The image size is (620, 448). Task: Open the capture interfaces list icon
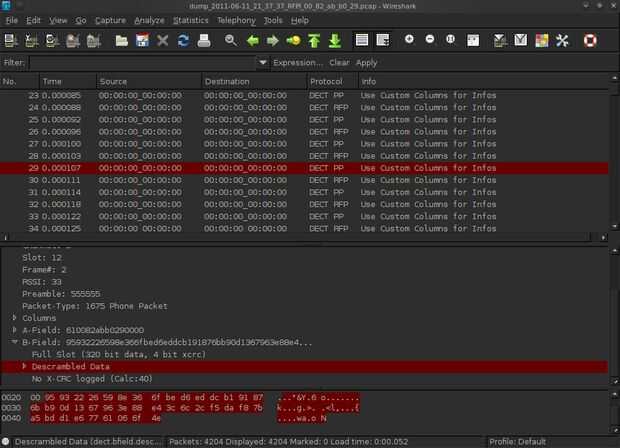click(x=11, y=40)
